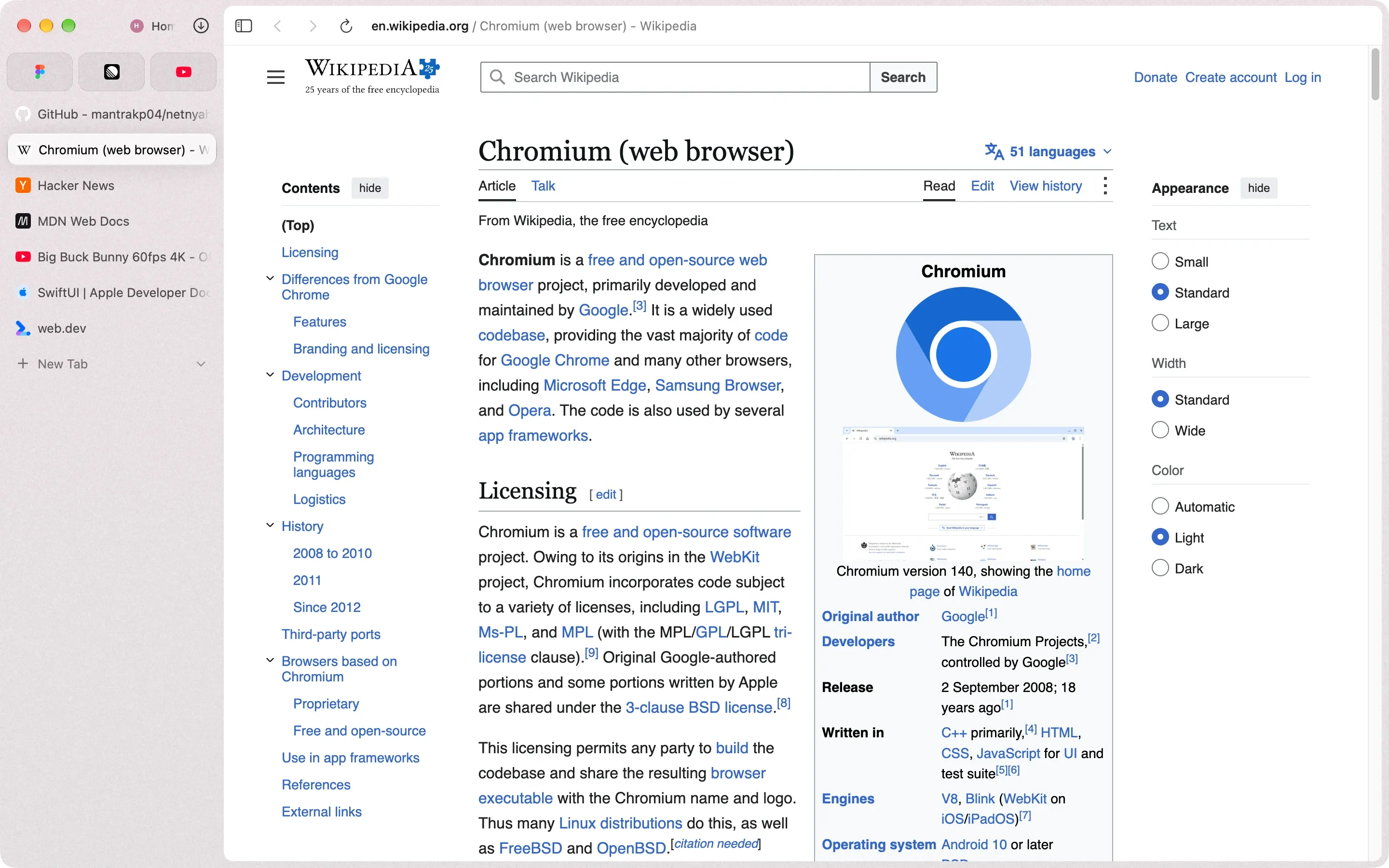1389x868 pixels.
Task: Open the 51 languages dropdown
Action: click(x=1049, y=151)
